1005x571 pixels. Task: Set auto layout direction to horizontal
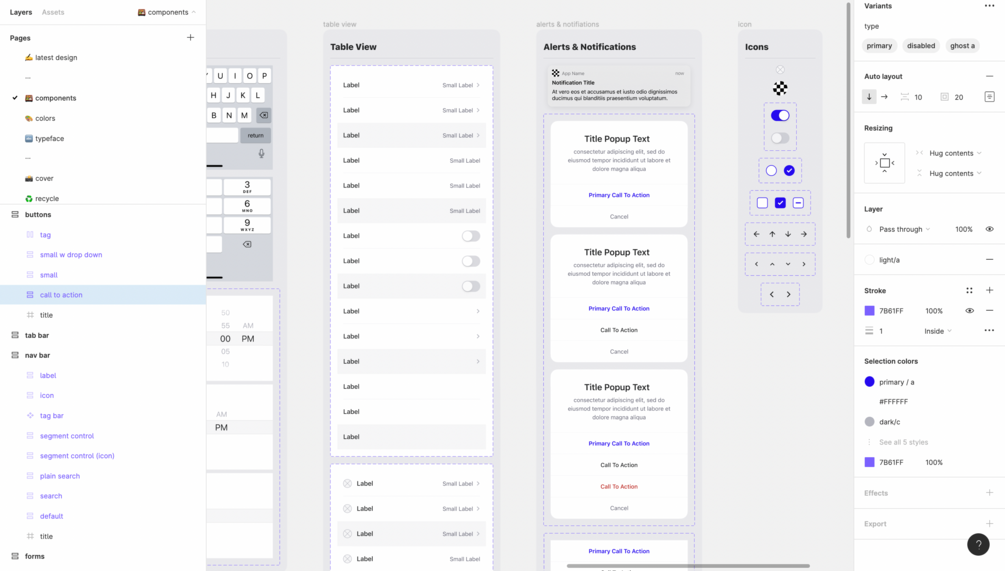coord(885,97)
